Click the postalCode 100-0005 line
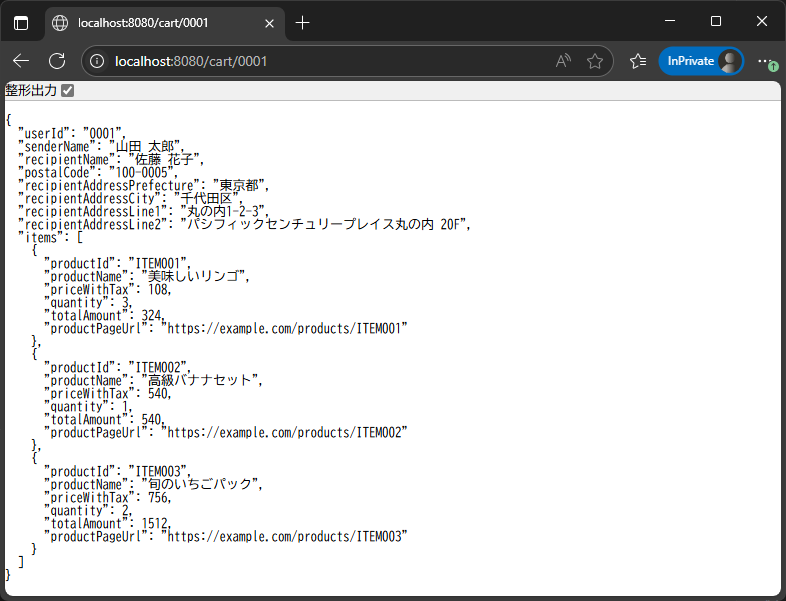786x601 pixels. (98, 172)
